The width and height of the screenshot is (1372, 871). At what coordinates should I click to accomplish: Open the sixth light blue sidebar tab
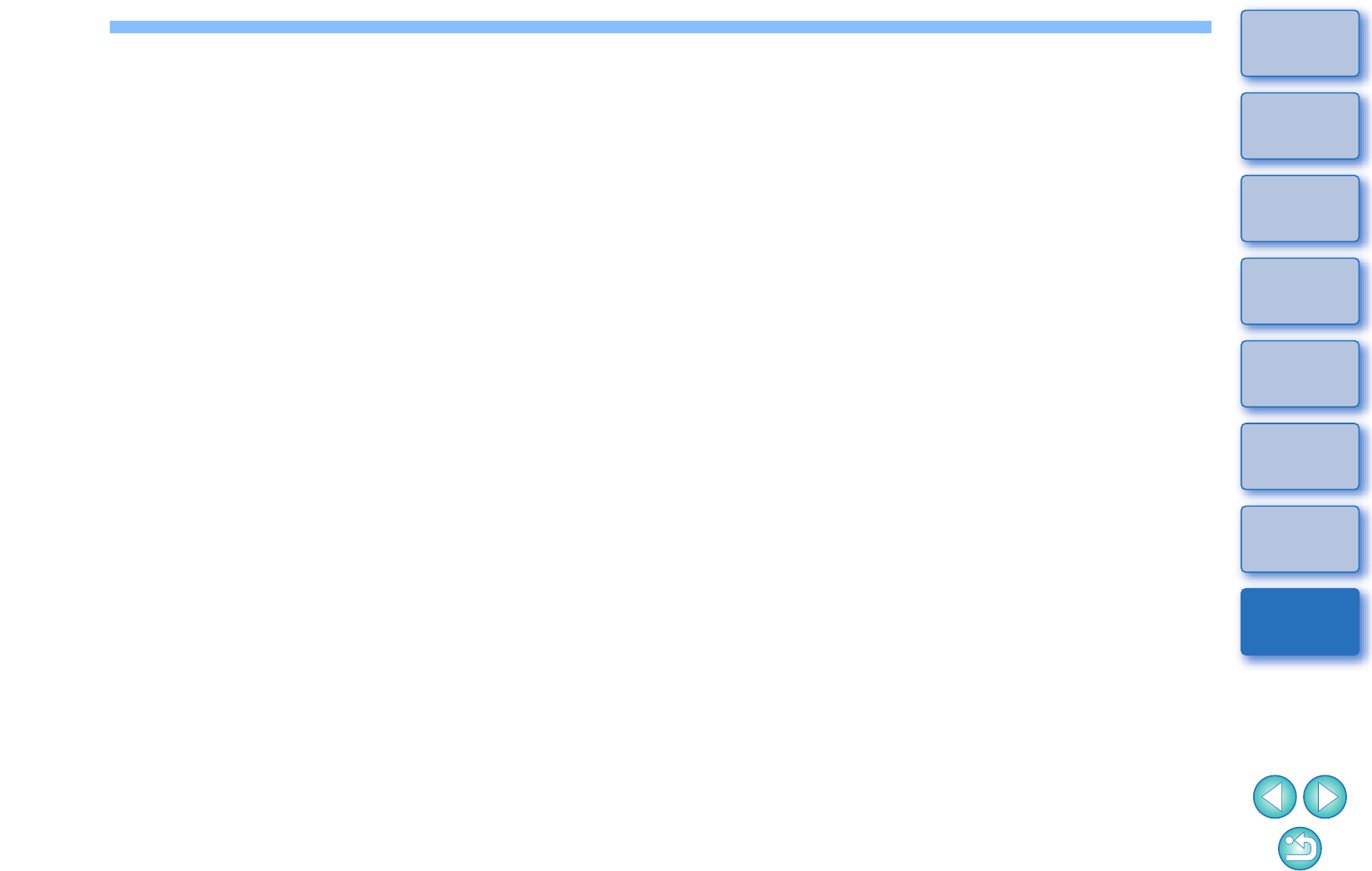tap(1300, 456)
